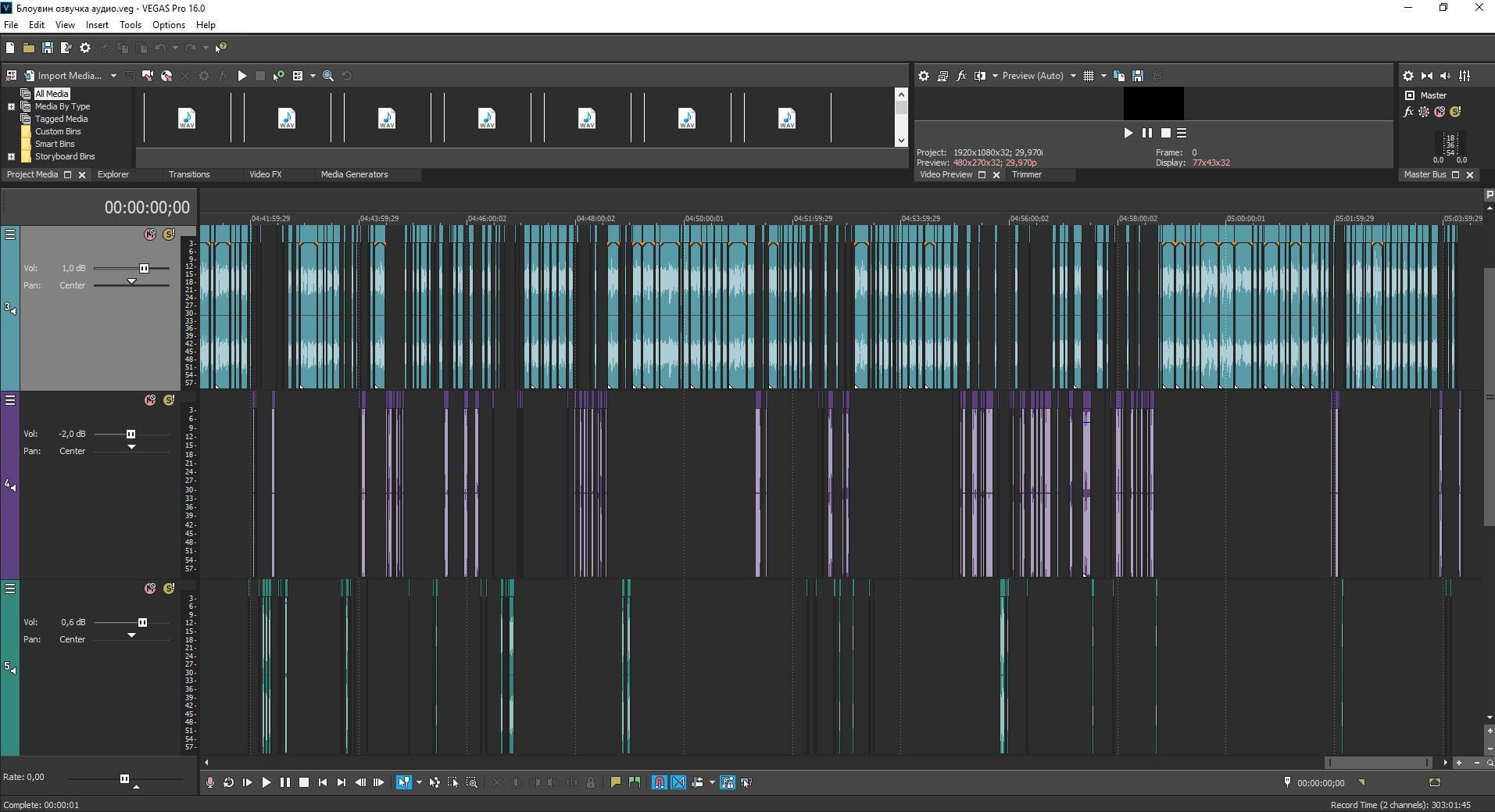Open project properties gear in main toolbar
Viewport: 1495px width, 812px height.
85,48
